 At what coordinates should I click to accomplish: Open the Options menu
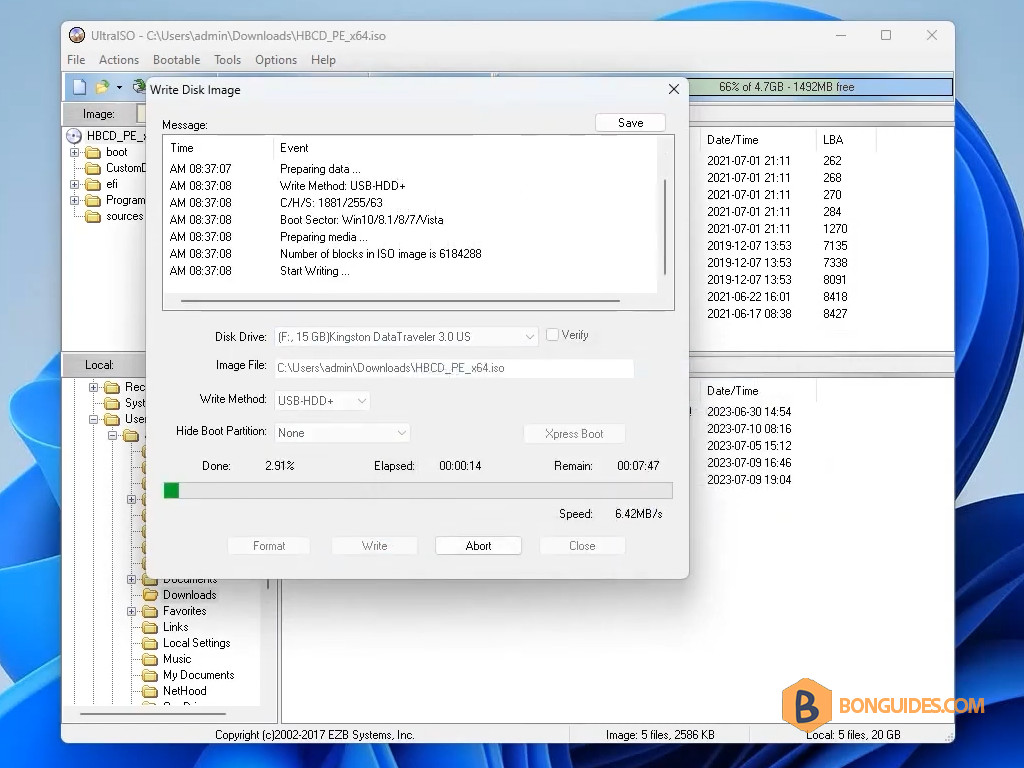coord(276,60)
